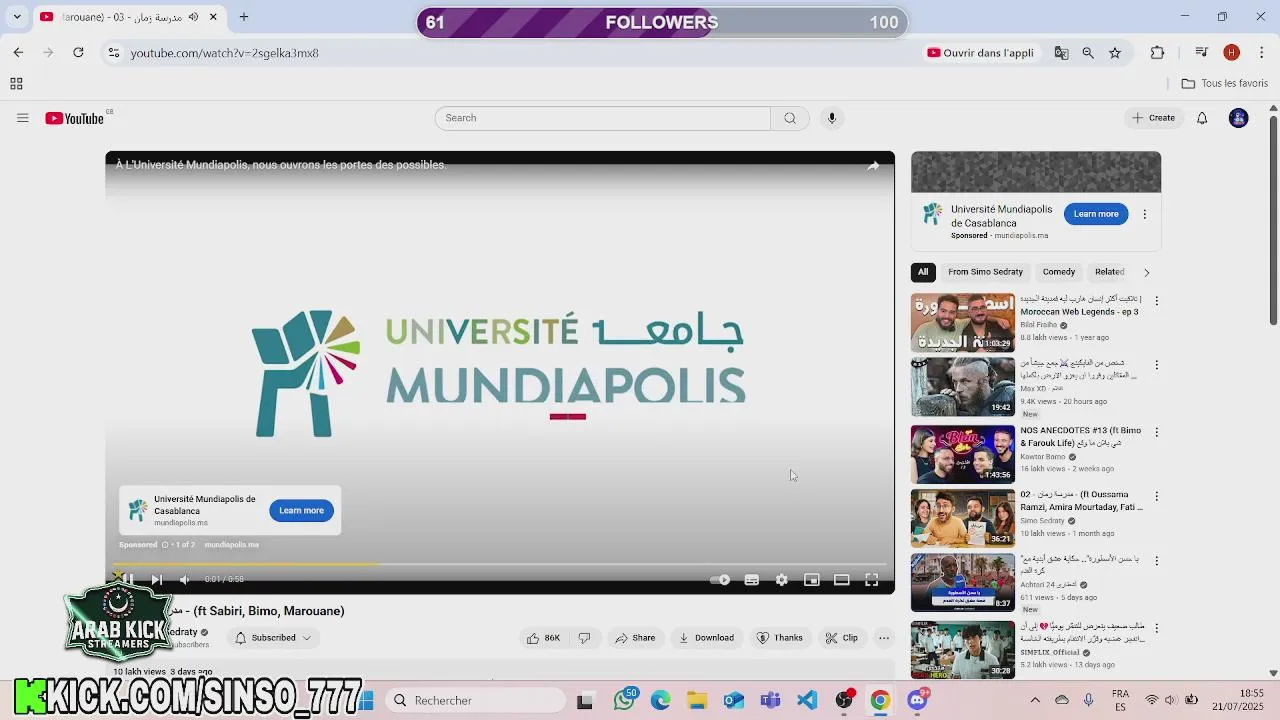Click the share arrow on the video ad

pyautogui.click(x=873, y=166)
